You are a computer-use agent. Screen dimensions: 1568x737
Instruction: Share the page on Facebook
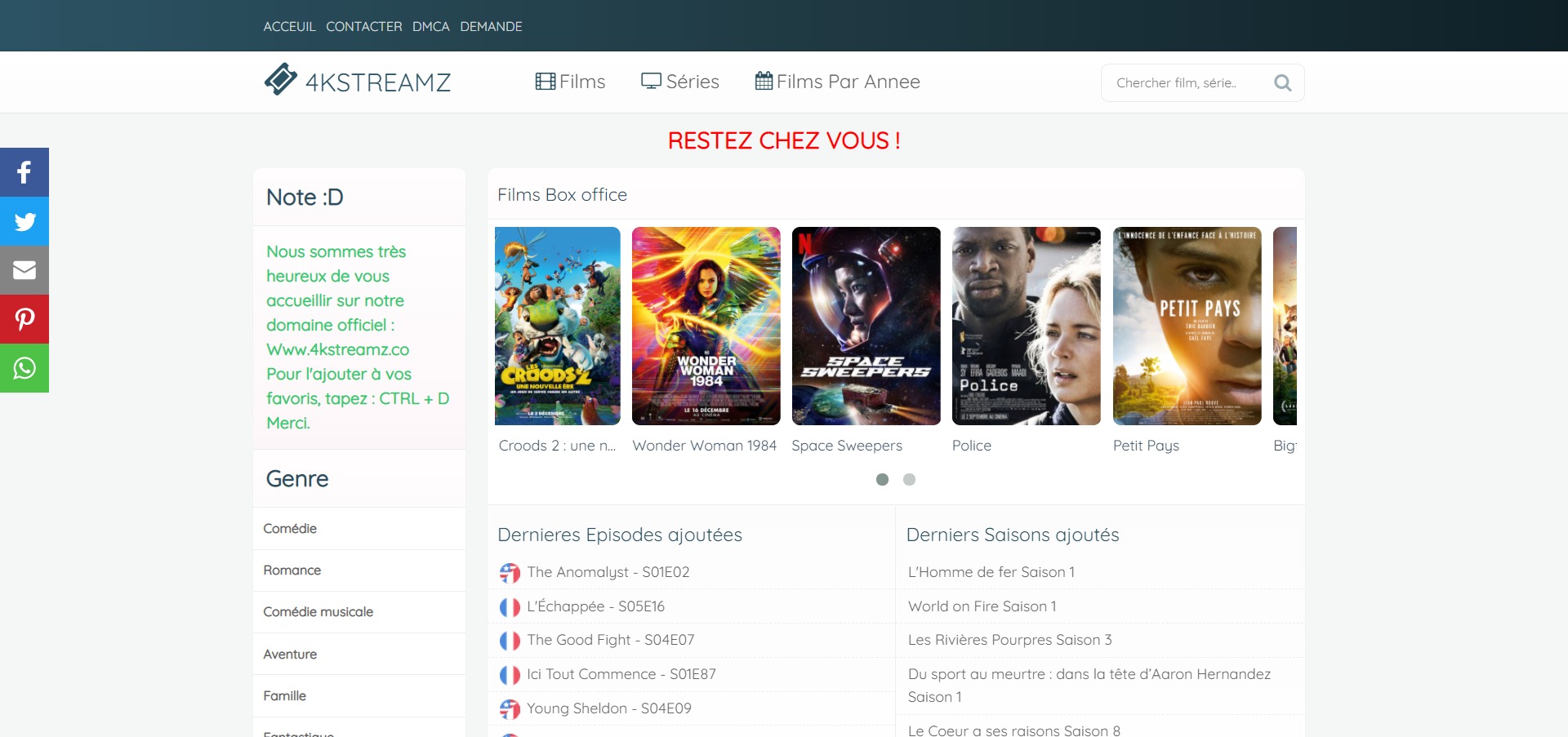tap(24, 172)
